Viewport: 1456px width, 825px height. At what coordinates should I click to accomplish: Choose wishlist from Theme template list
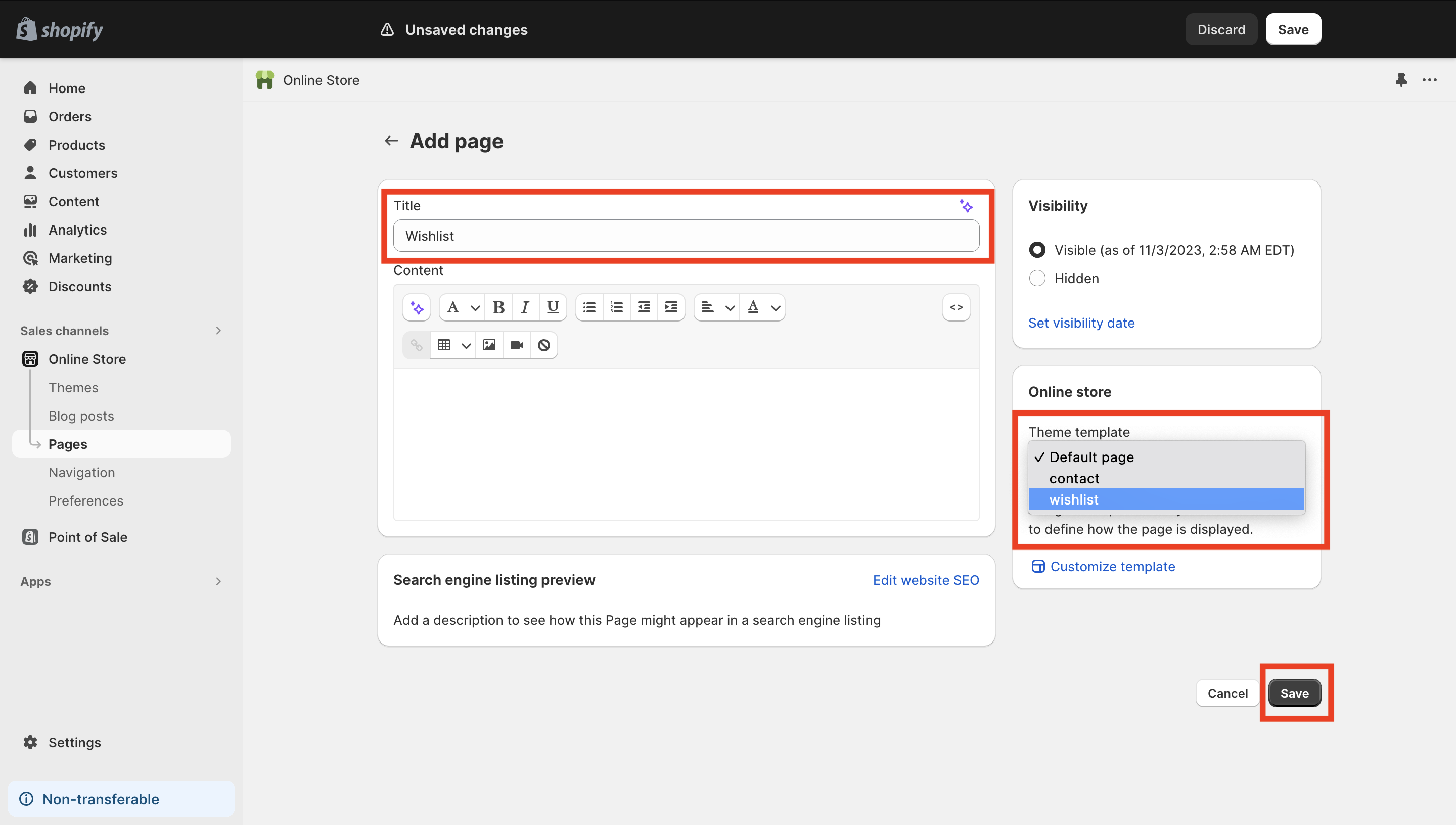click(1074, 499)
